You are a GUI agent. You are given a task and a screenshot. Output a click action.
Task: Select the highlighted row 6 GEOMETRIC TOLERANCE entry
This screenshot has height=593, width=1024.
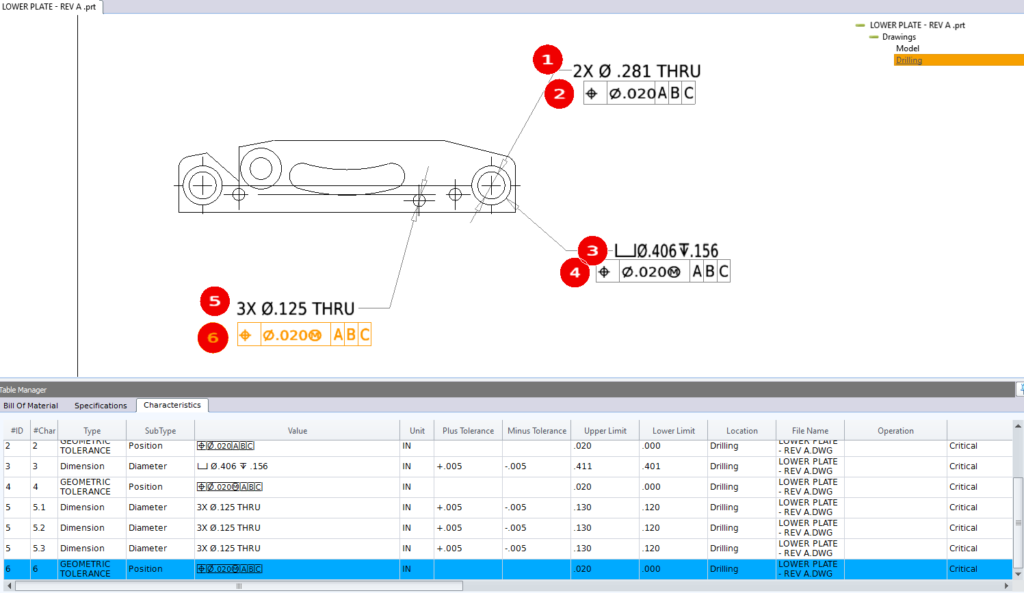[x=90, y=568]
